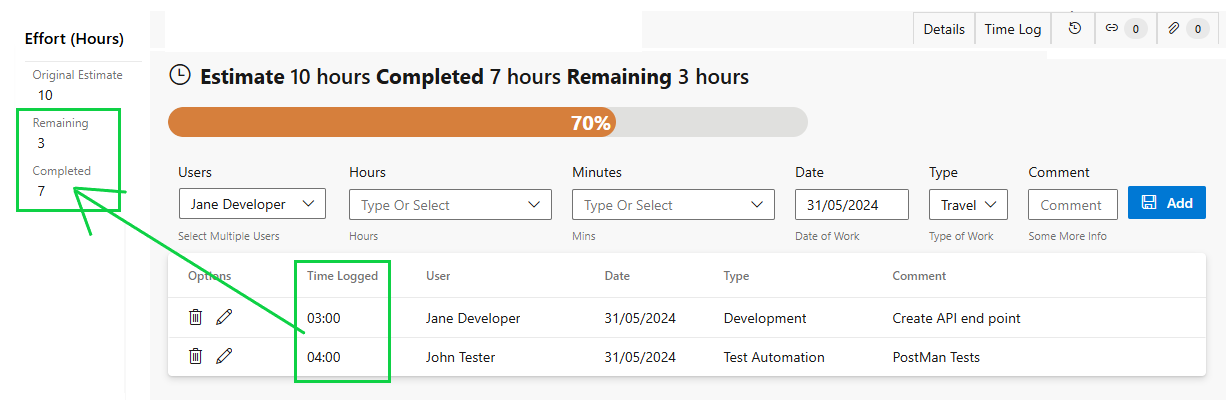Image resolution: width=1226 pixels, height=400 pixels.
Task: Click the Time Logged column header
Action: (342, 276)
